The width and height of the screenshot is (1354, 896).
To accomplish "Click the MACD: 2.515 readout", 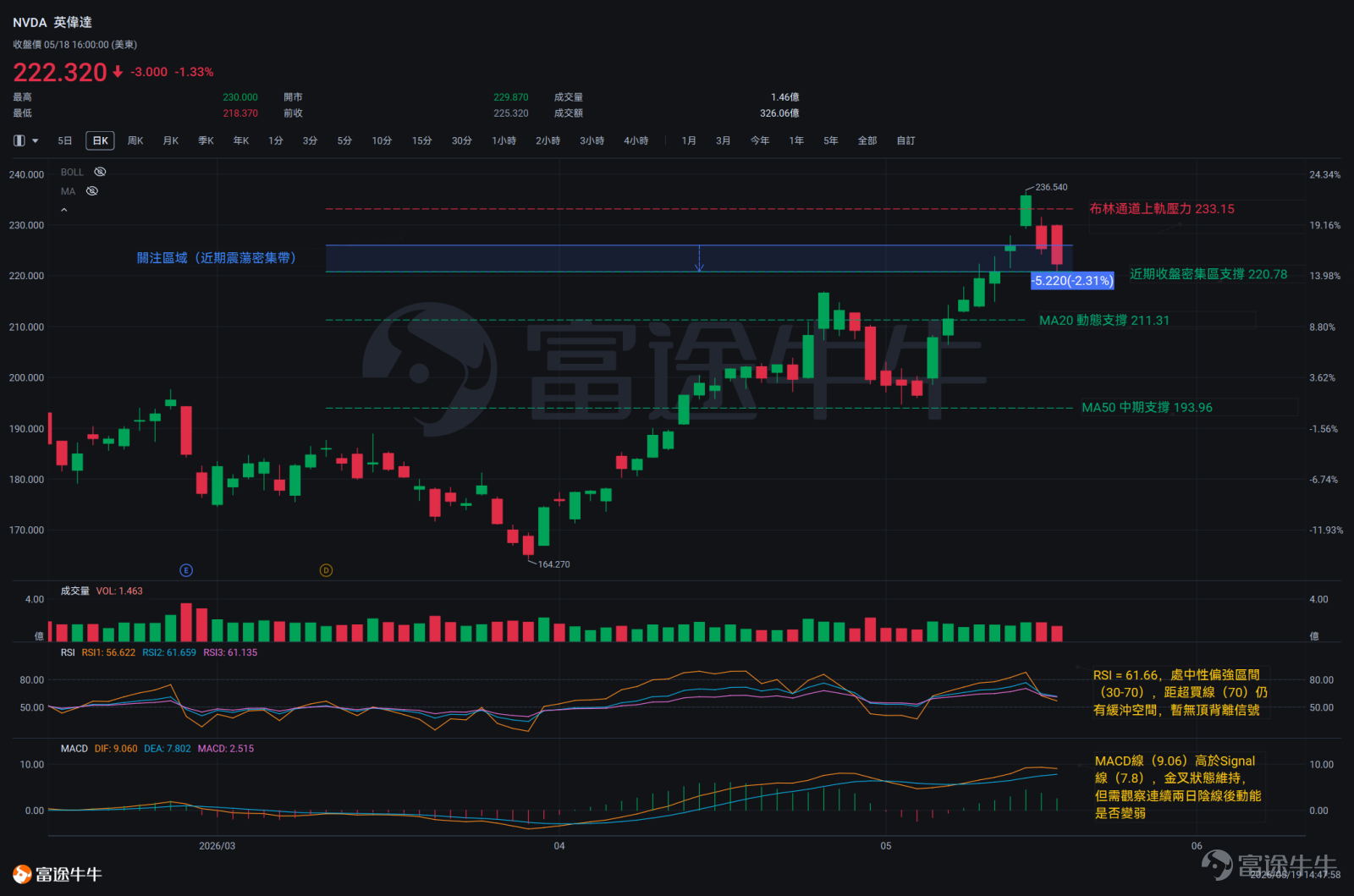I will [x=226, y=749].
